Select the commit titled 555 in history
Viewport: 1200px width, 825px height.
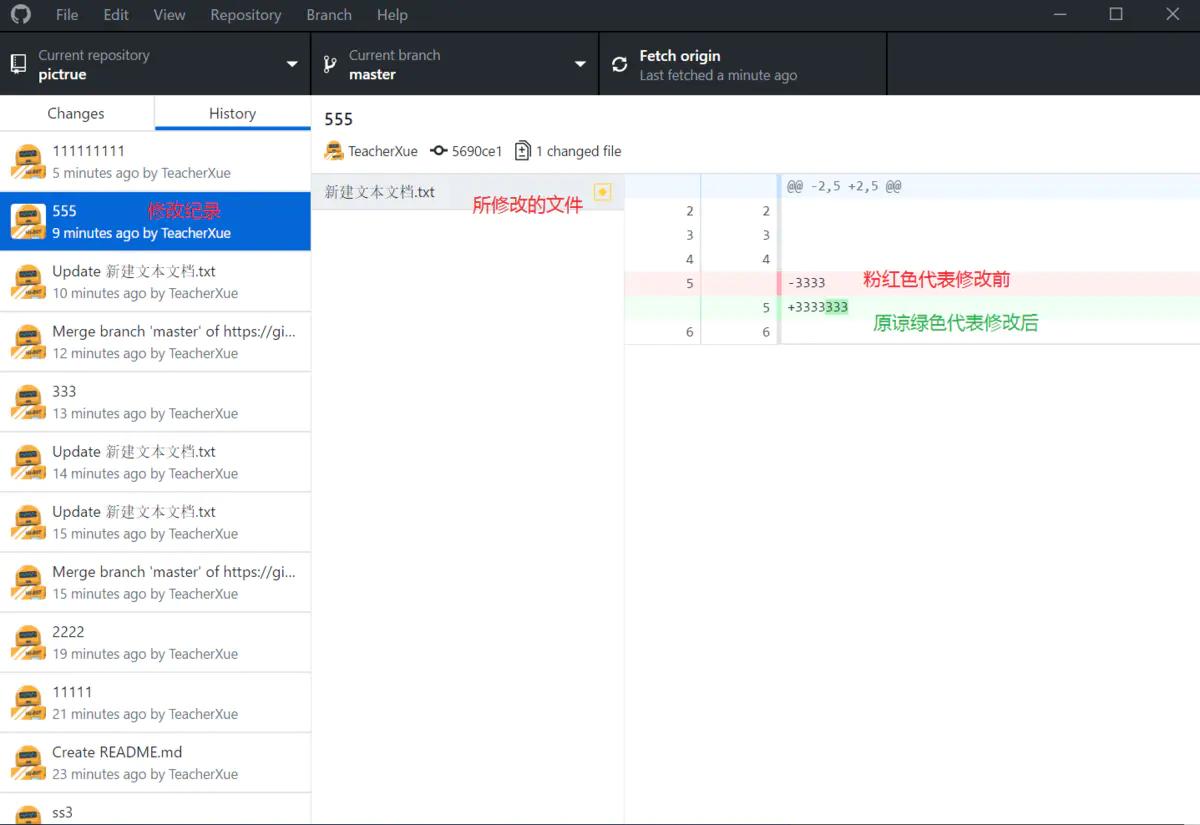click(x=155, y=221)
